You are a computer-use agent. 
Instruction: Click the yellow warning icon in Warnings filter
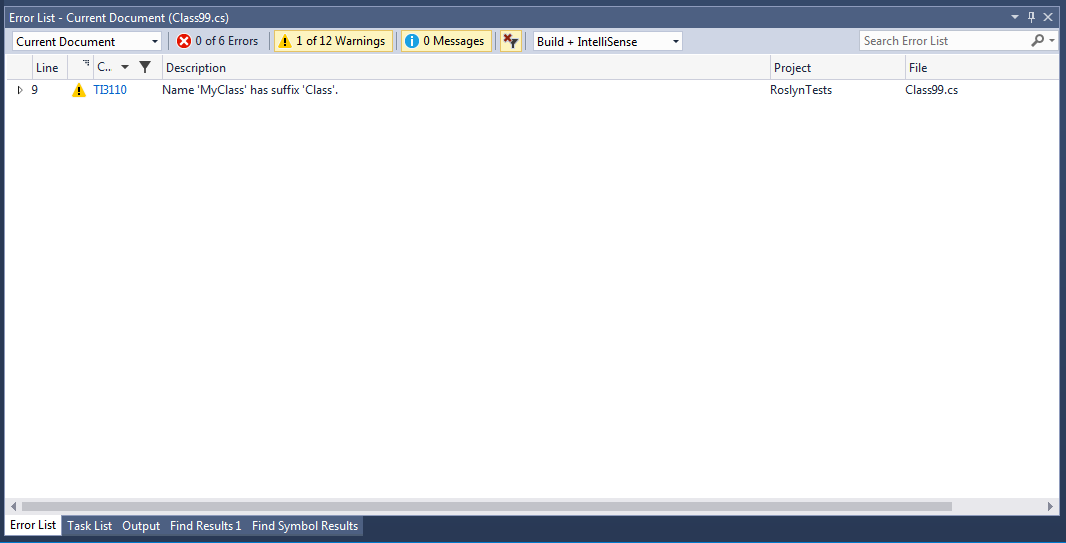[x=285, y=41]
